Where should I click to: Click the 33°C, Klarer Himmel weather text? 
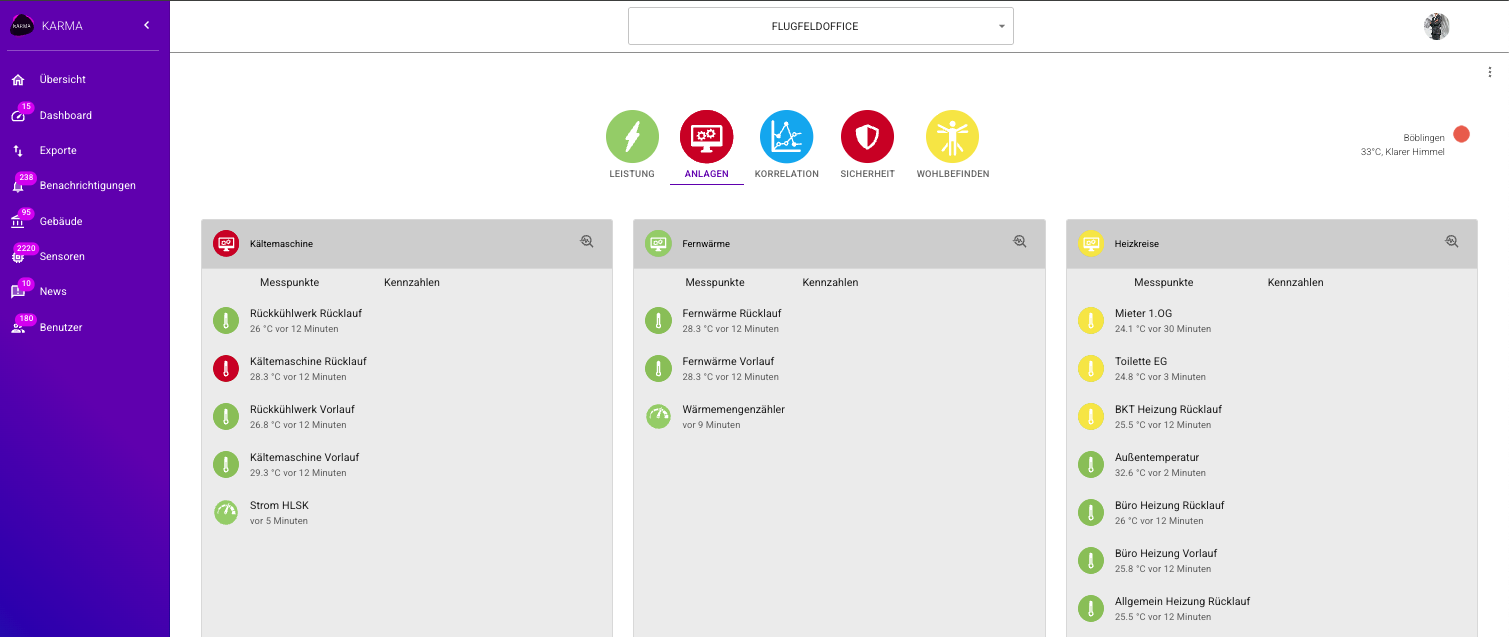pyautogui.click(x=1402, y=152)
